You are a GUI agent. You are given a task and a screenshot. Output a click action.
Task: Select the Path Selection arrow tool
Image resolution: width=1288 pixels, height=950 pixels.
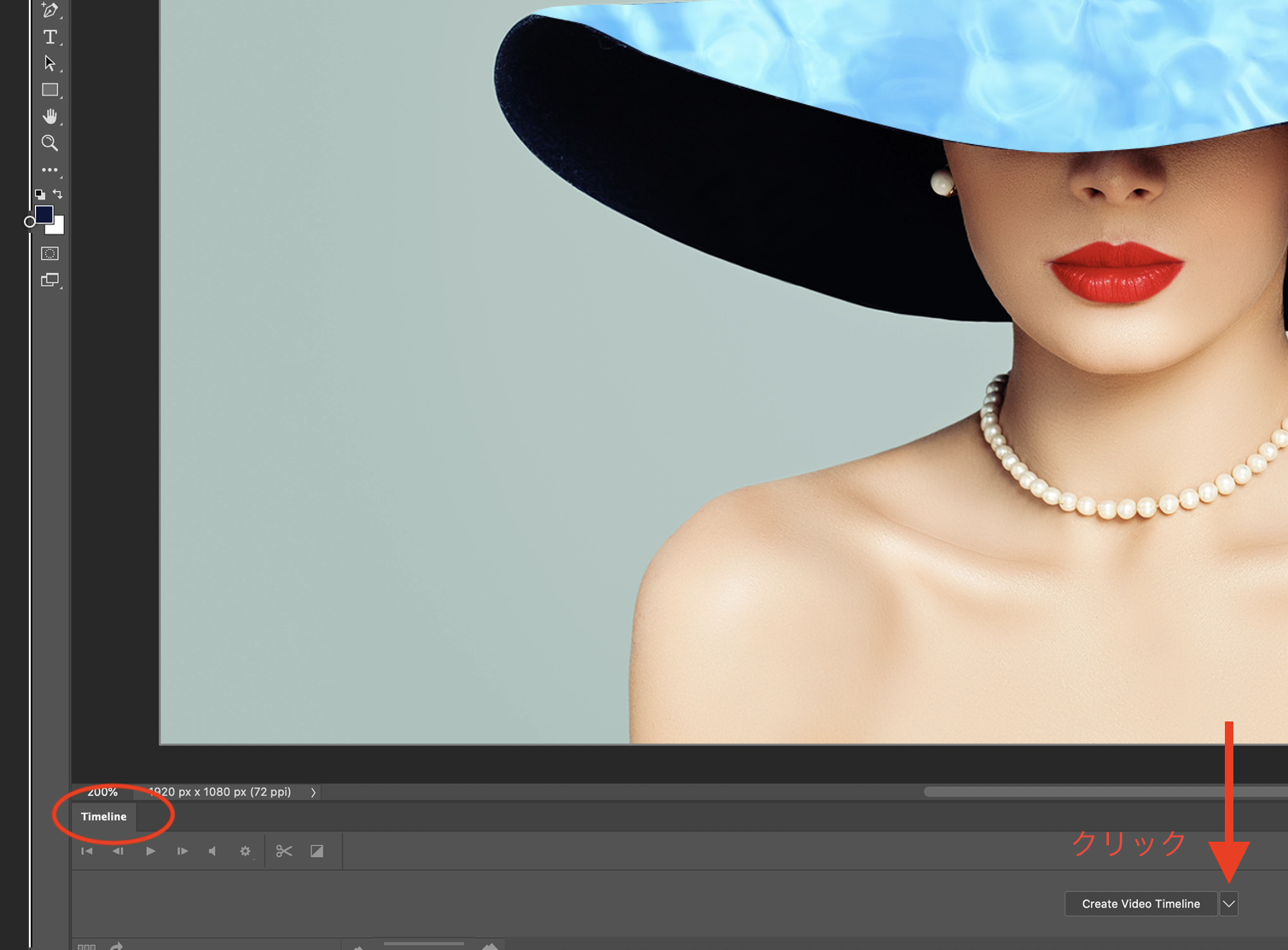50,63
